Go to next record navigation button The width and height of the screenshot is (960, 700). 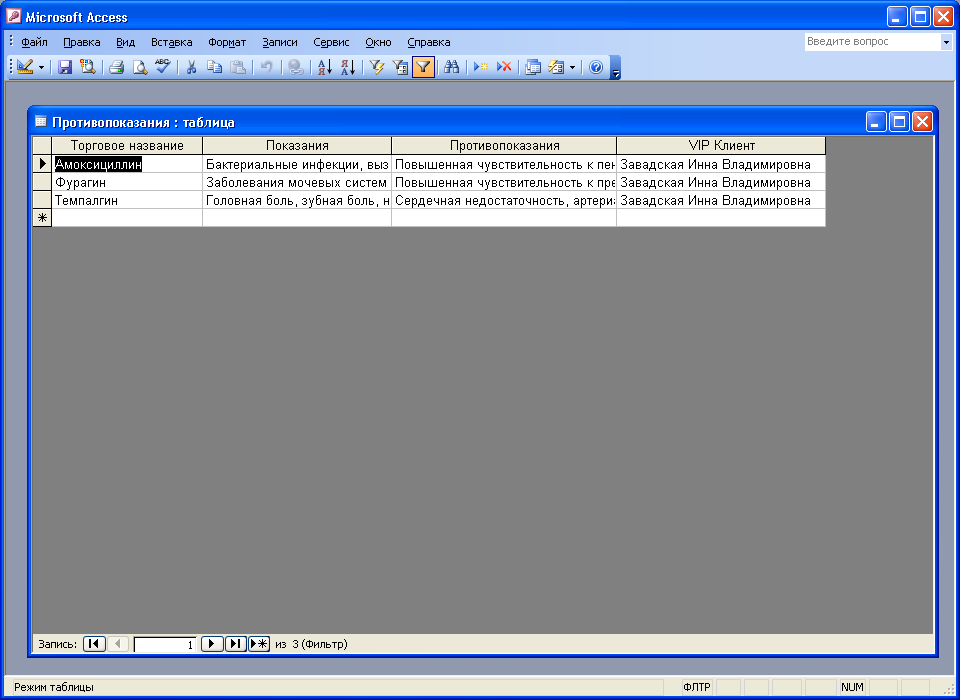pyautogui.click(x=212, y=644)
